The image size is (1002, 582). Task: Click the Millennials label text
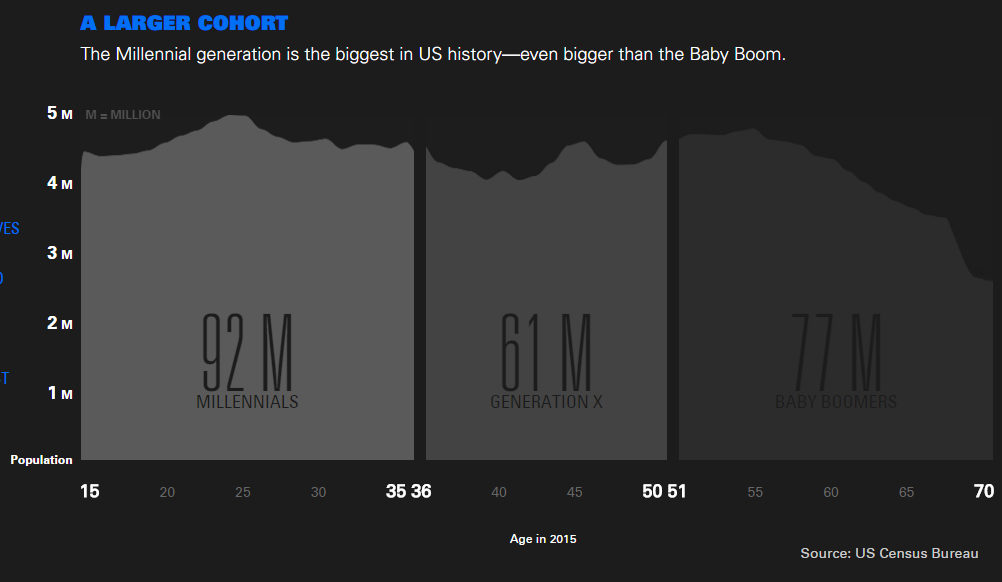tap(247, 402)
